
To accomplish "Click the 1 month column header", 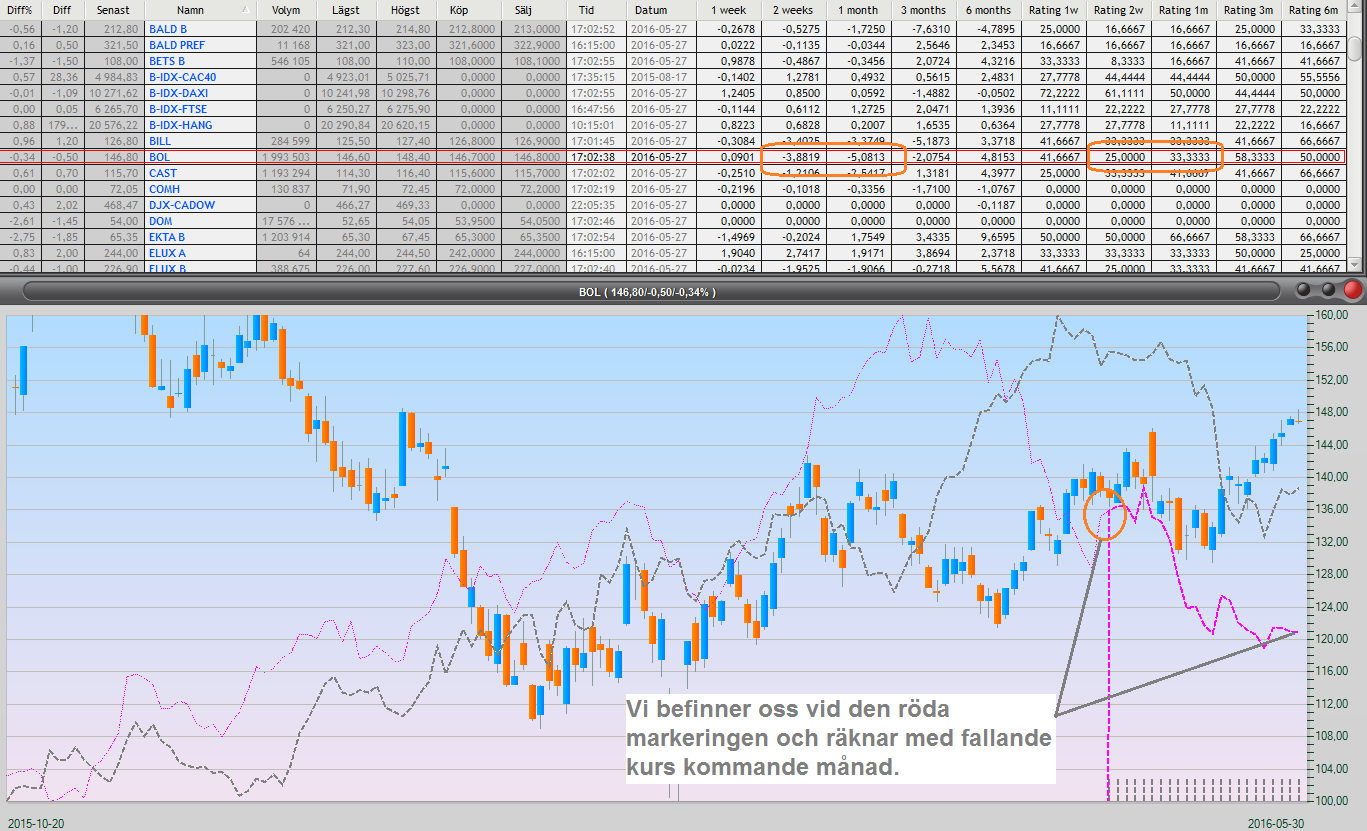I will coord(858,9).
